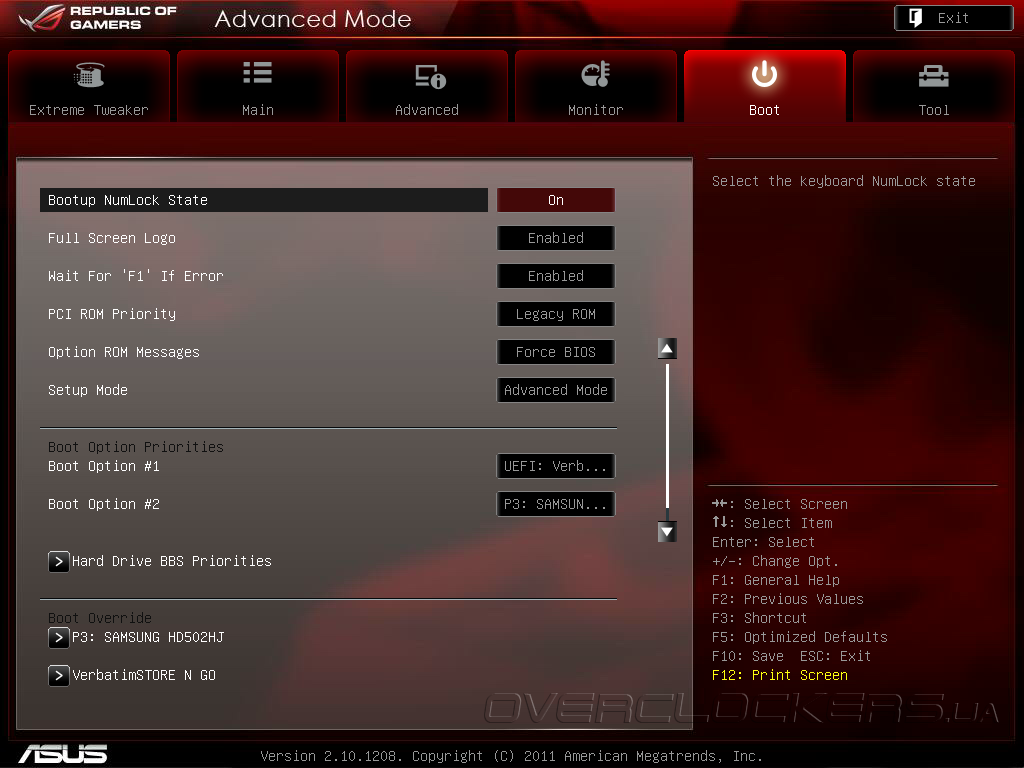Click scrollbar up arrow

[667, 349]
